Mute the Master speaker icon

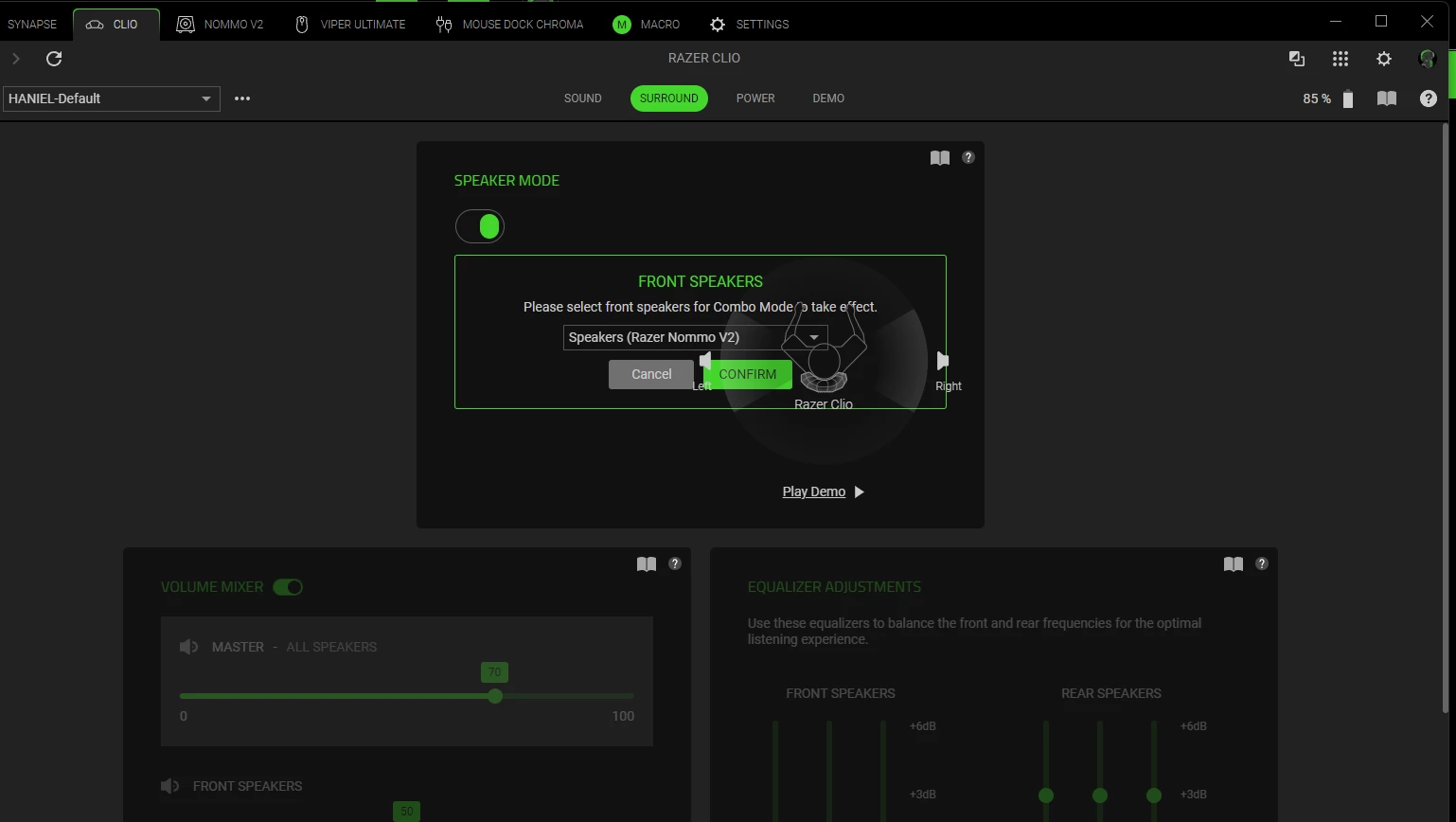coord(189,647)
